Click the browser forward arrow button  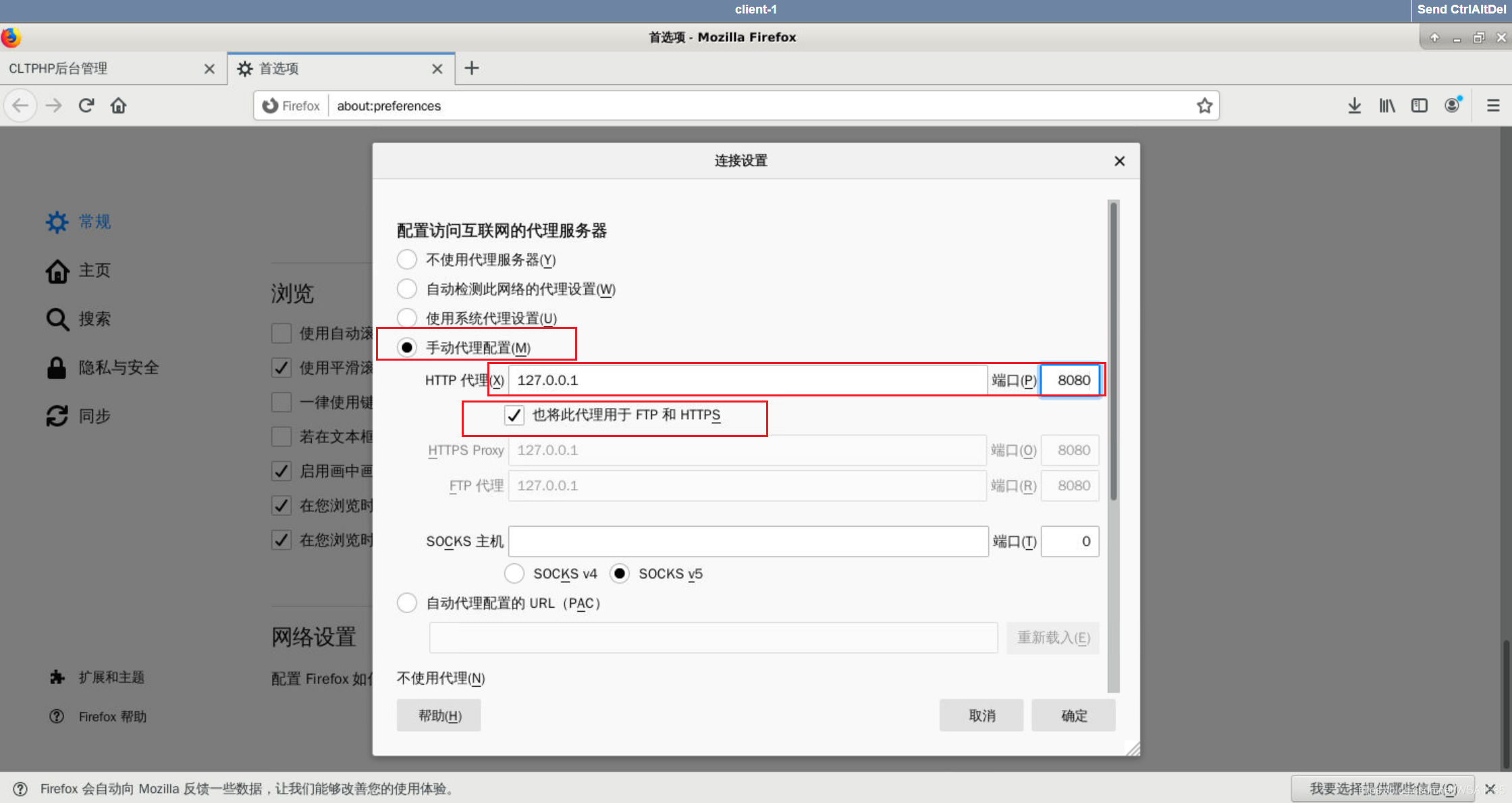(54, 105)
